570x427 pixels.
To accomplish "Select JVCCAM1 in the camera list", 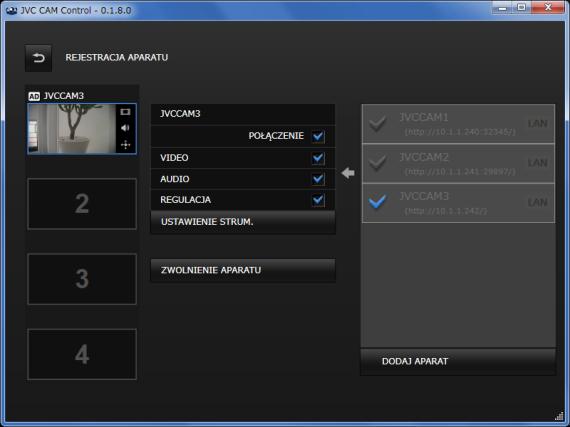I will (x=458, y=124).
